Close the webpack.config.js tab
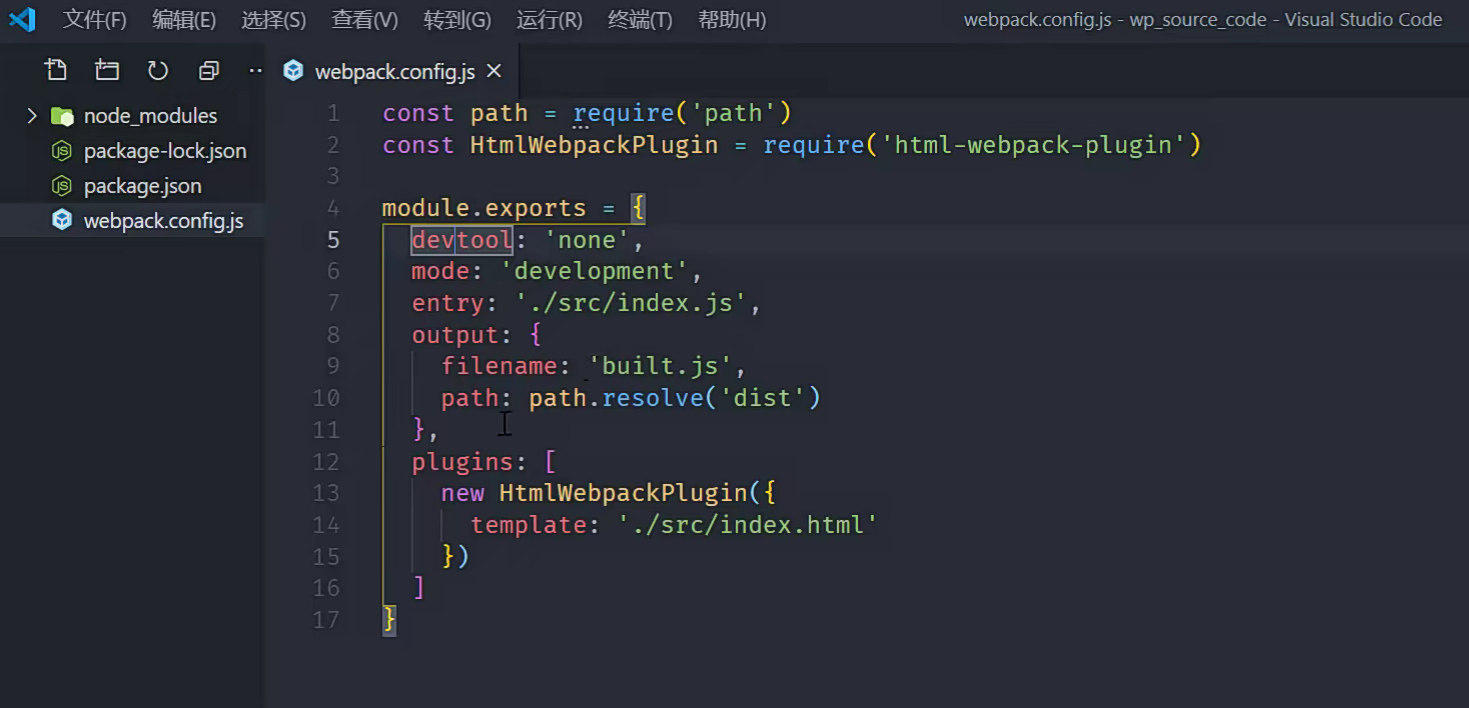The height and width of the screenshot is (708, 1469). pyautogui.click(x=494, y=71)
